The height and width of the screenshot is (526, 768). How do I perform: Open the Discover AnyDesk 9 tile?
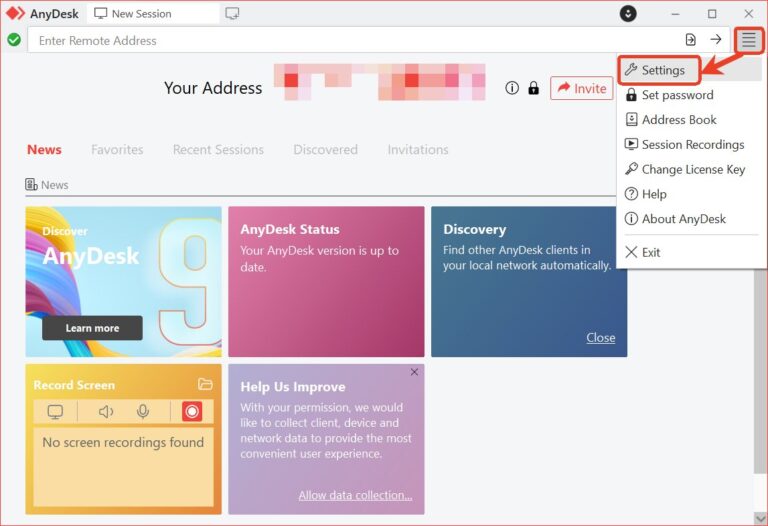[x=123, y=281]
